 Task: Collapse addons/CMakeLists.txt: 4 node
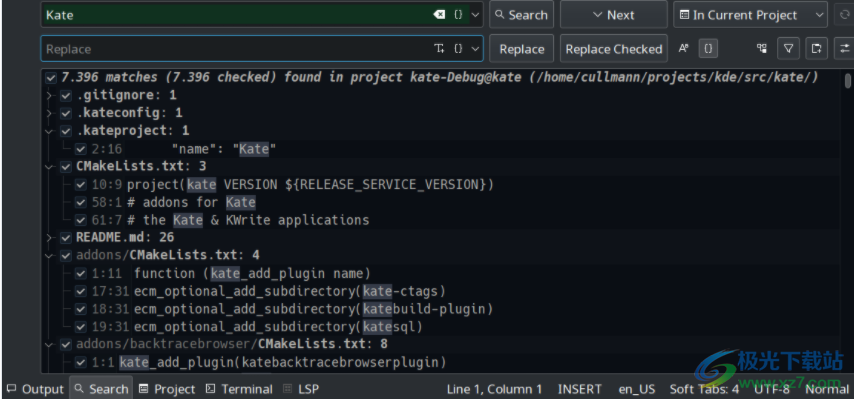coord(50,255)
